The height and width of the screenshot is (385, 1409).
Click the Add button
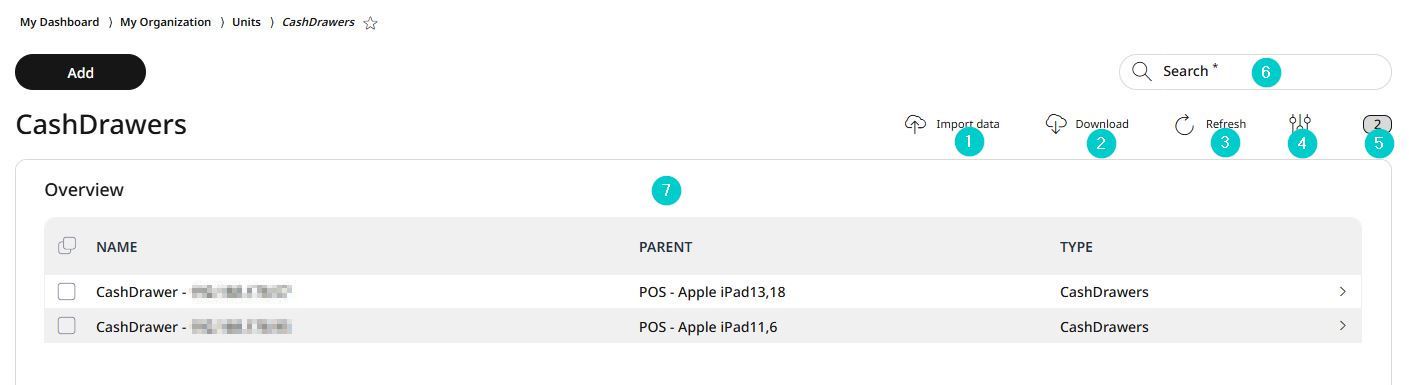pyautogui.click(x=80, y=72)
